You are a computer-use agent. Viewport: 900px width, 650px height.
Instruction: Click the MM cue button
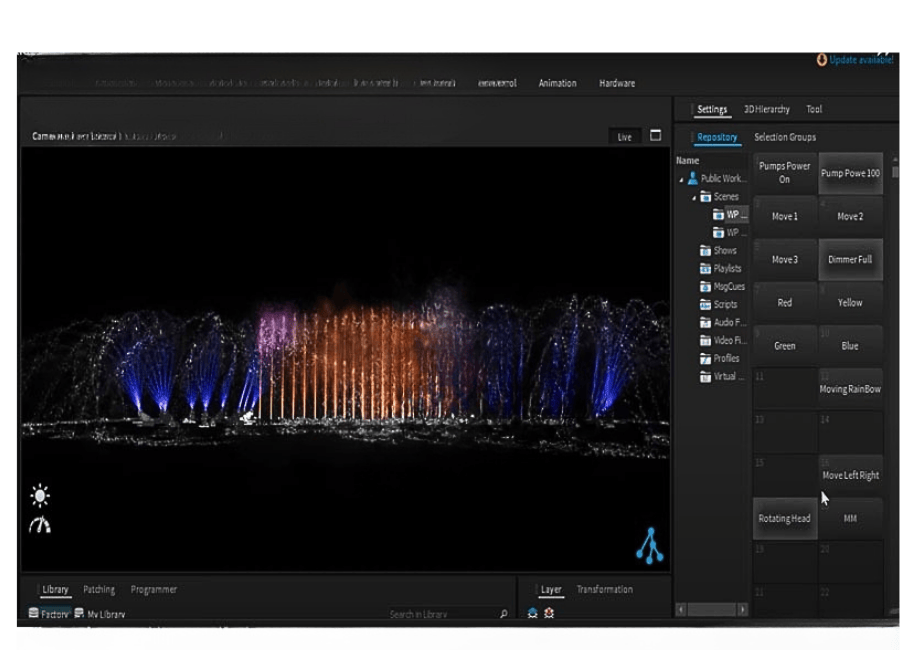851,519
